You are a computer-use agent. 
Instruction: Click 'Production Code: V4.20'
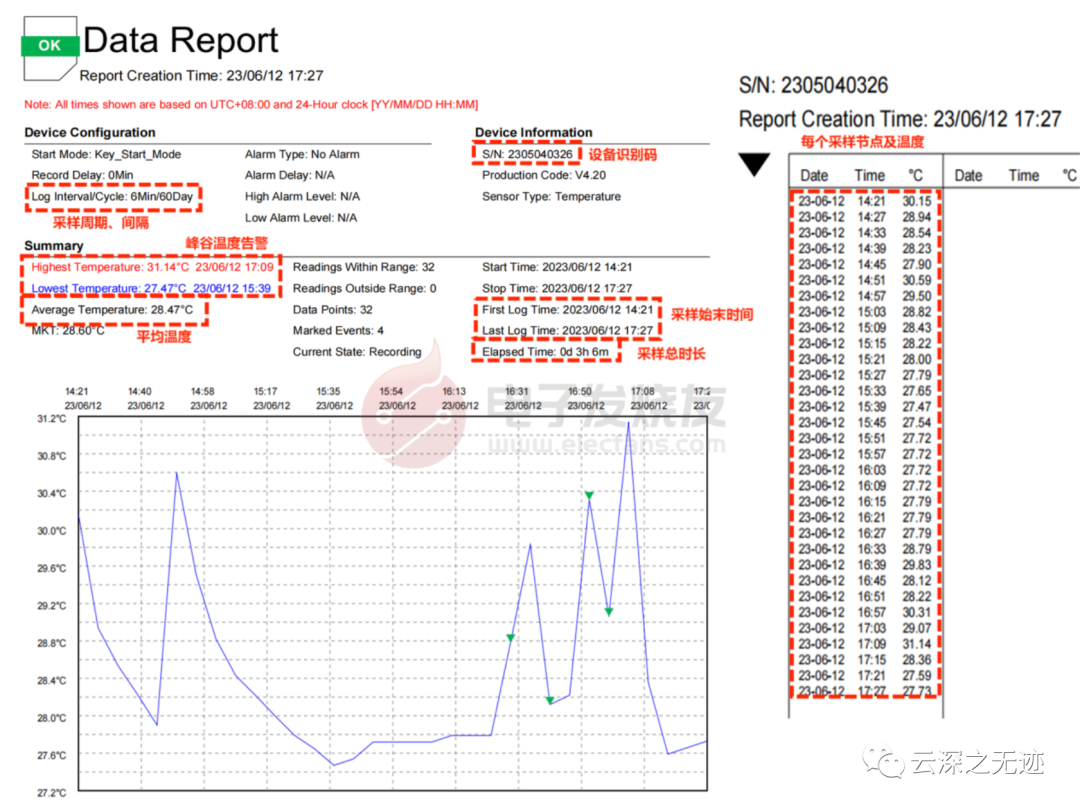pyautogui.click(x=544, y=175)
